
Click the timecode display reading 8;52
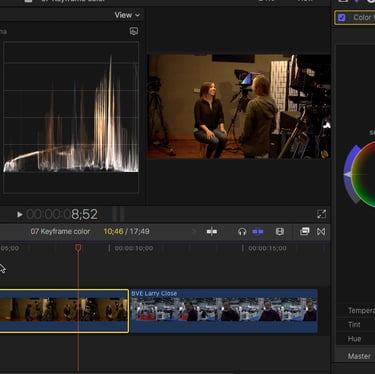point(62,214)
